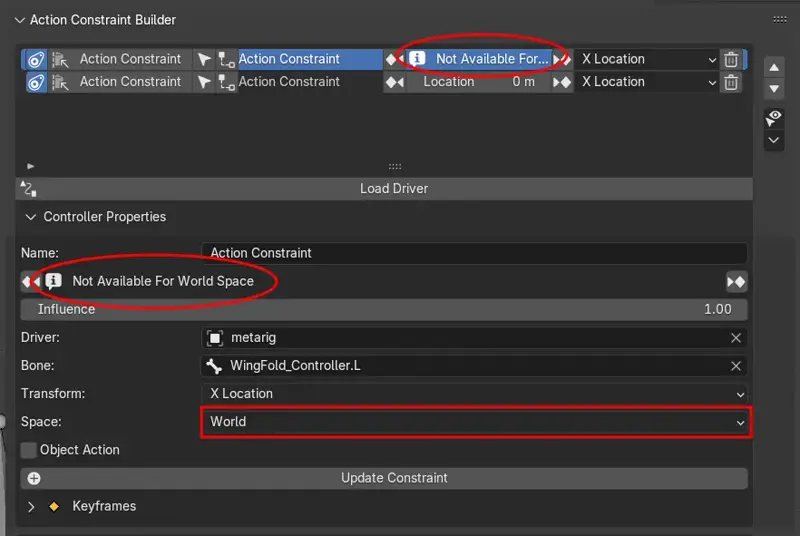The image size is (800, 536).
Task: Open the Space dropdown set to World
Action: pyautogui.click(x=475, y=422)
